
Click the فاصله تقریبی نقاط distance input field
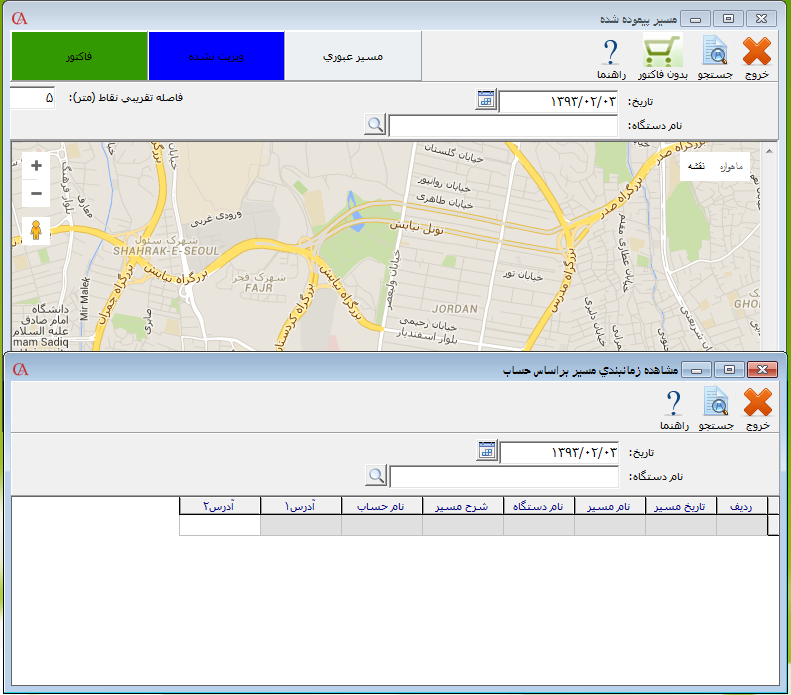[x=32, y=98]
